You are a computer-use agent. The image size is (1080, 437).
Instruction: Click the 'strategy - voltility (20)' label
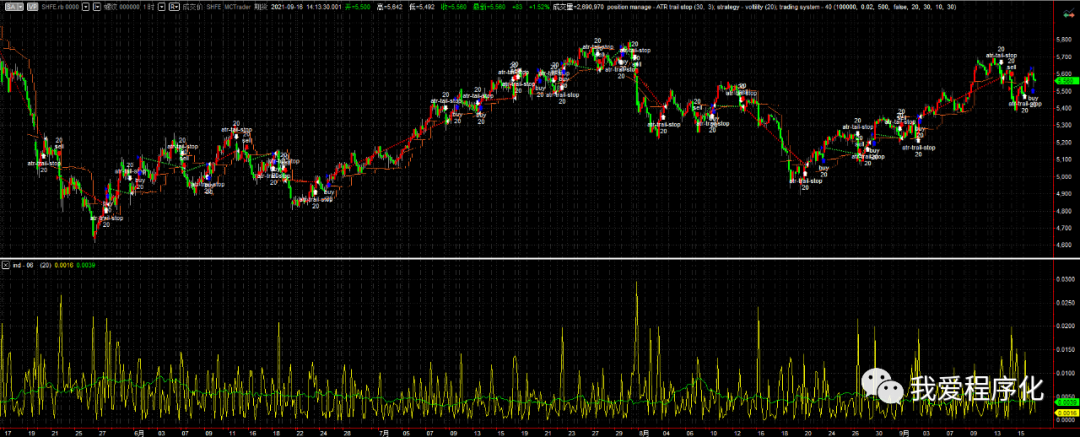tap(747, 6)
